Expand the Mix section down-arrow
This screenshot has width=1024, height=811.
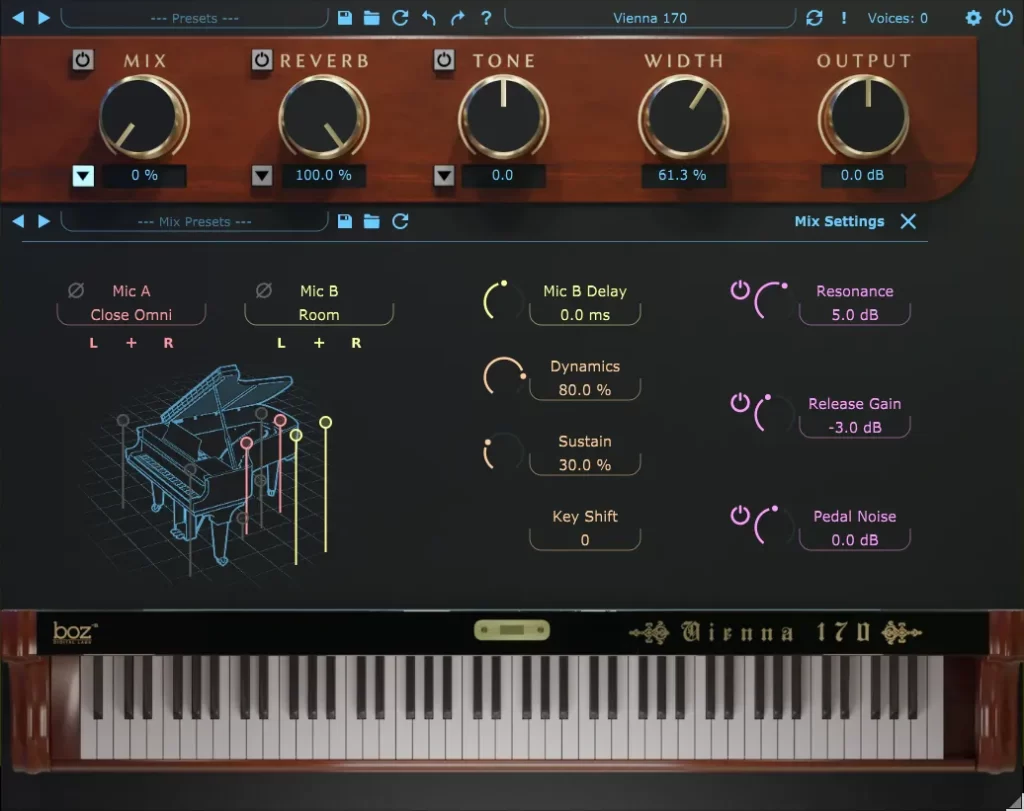click(83, 176)
